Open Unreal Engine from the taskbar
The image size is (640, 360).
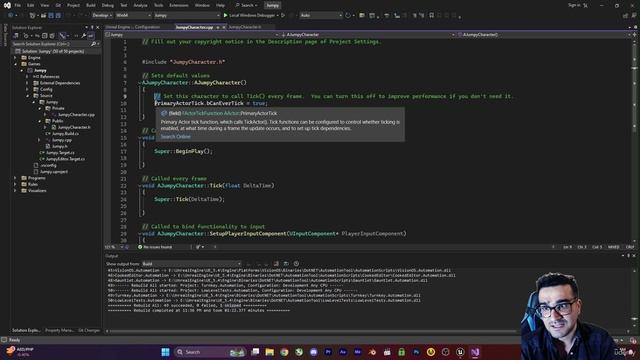(460, 352)
